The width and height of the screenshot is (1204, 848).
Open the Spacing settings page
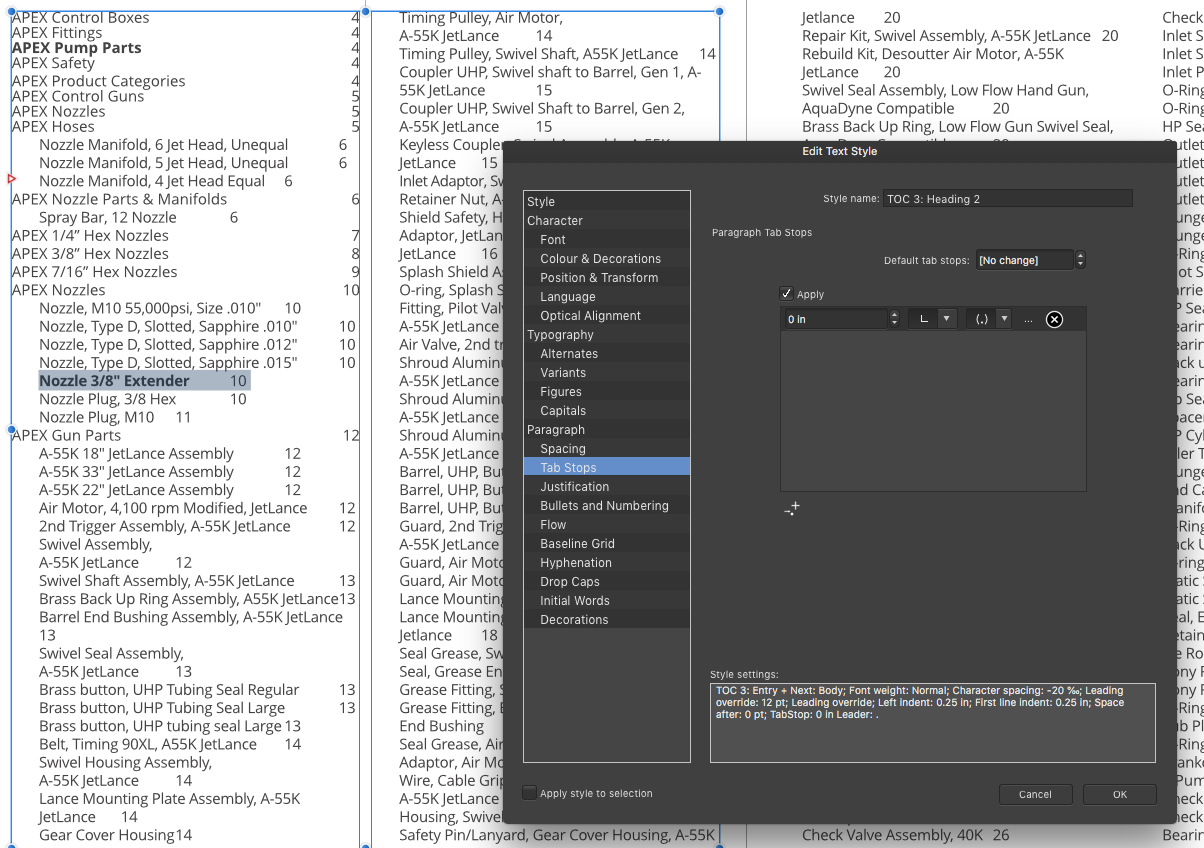[607, 449]
